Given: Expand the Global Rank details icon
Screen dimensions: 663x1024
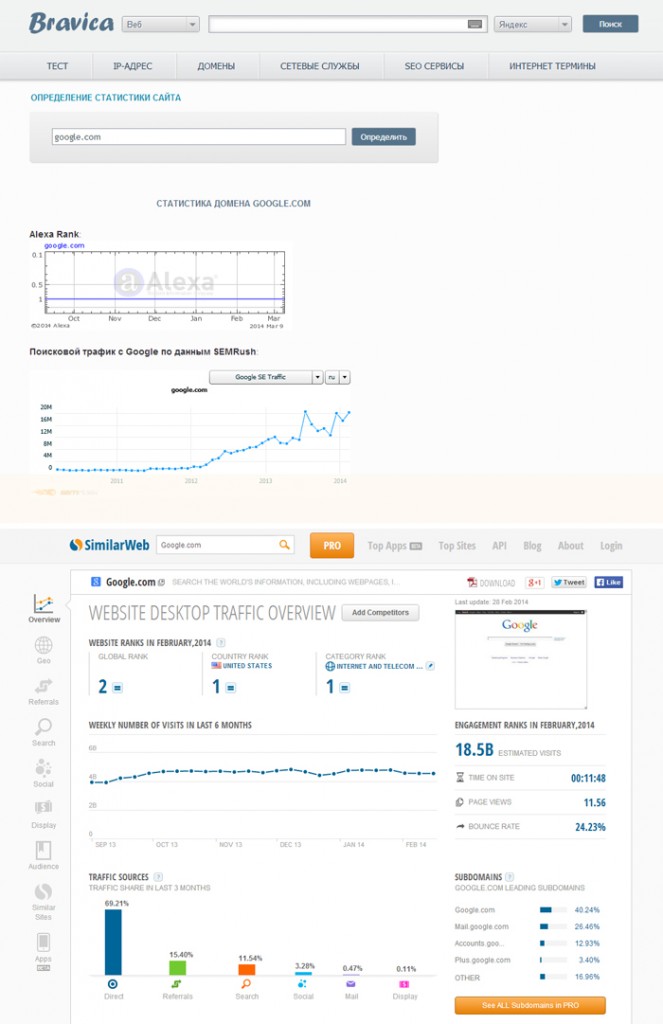Looking at the screenshot, I should [118, 688].
